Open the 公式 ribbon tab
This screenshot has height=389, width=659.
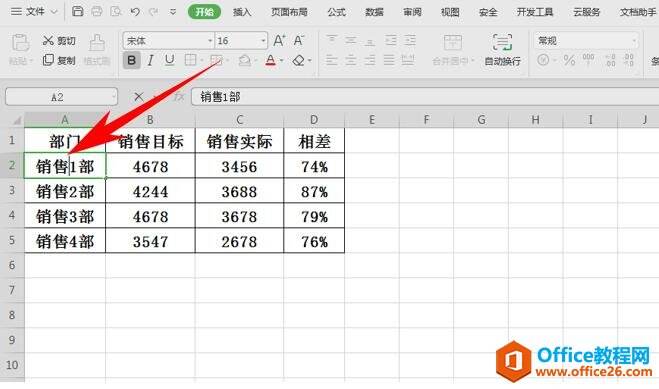click(336, 12)
